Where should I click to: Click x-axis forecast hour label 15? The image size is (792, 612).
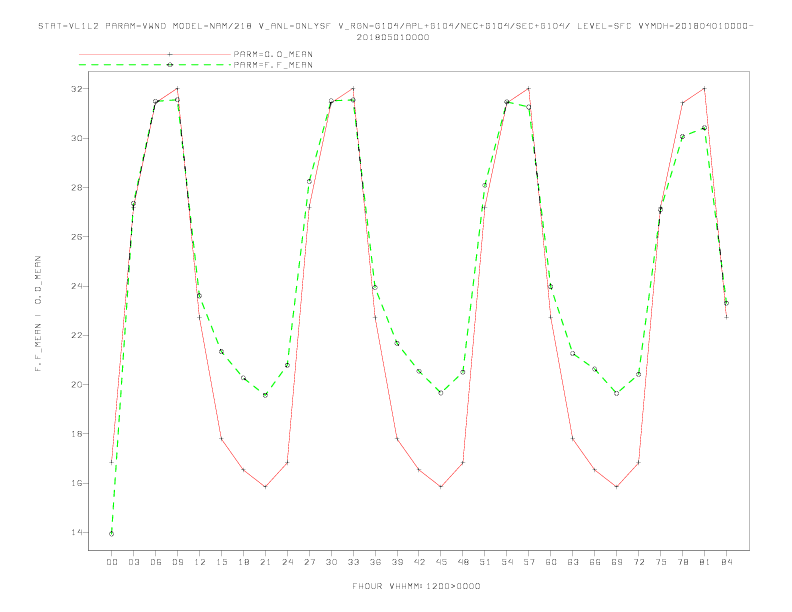click(221, 562)
